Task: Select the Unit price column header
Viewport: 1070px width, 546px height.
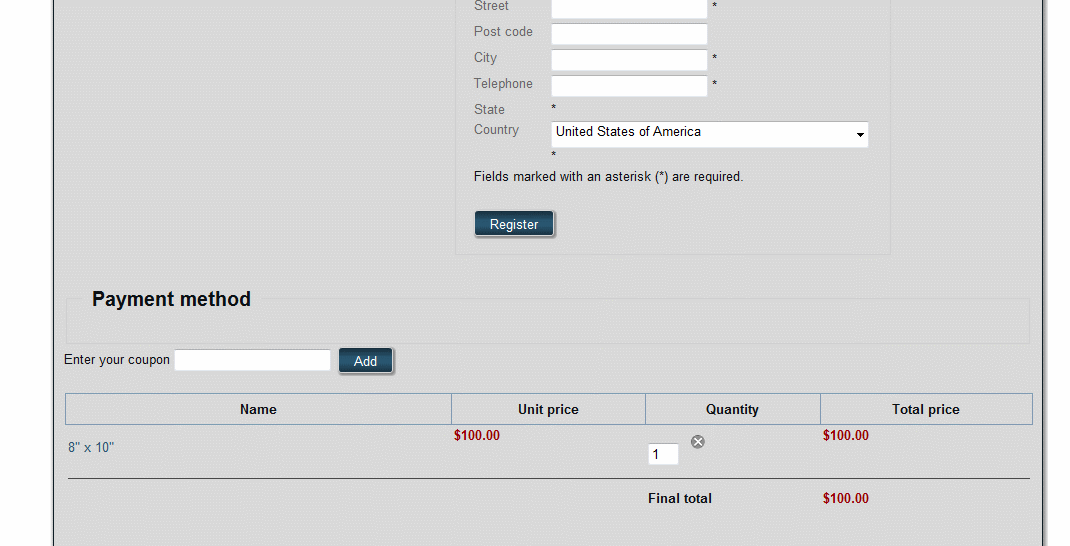Action: click(x=548, y=409)
